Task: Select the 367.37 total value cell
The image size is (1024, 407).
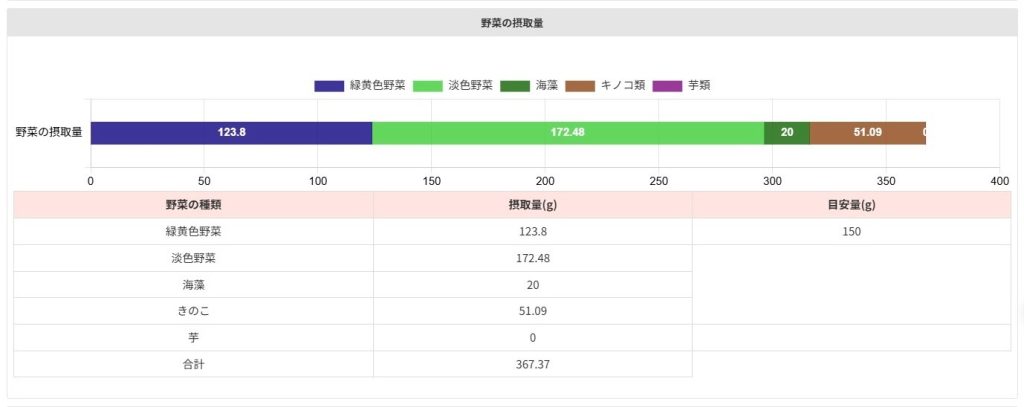Action: click(532, 364)
